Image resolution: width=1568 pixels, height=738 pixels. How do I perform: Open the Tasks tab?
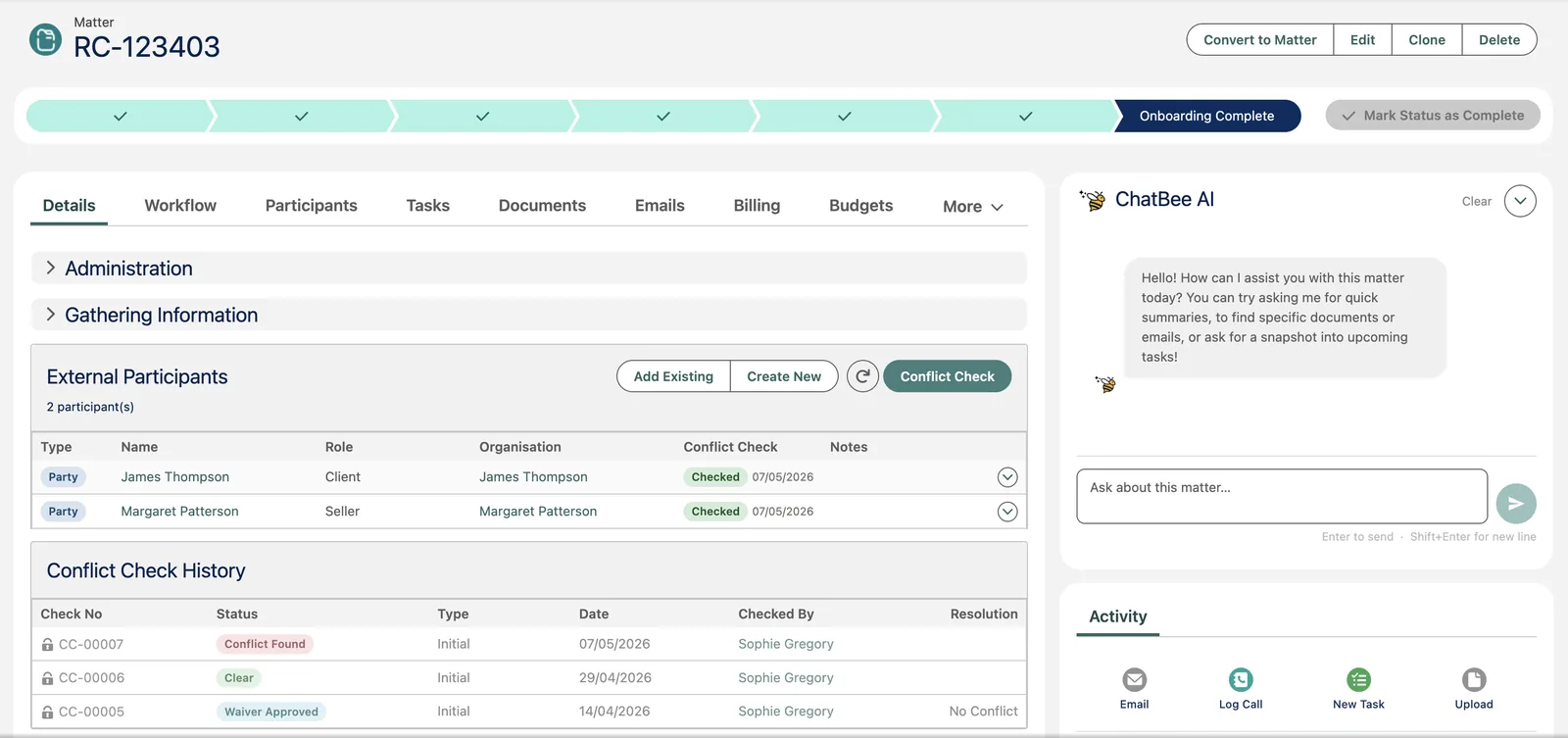point(428,206)
